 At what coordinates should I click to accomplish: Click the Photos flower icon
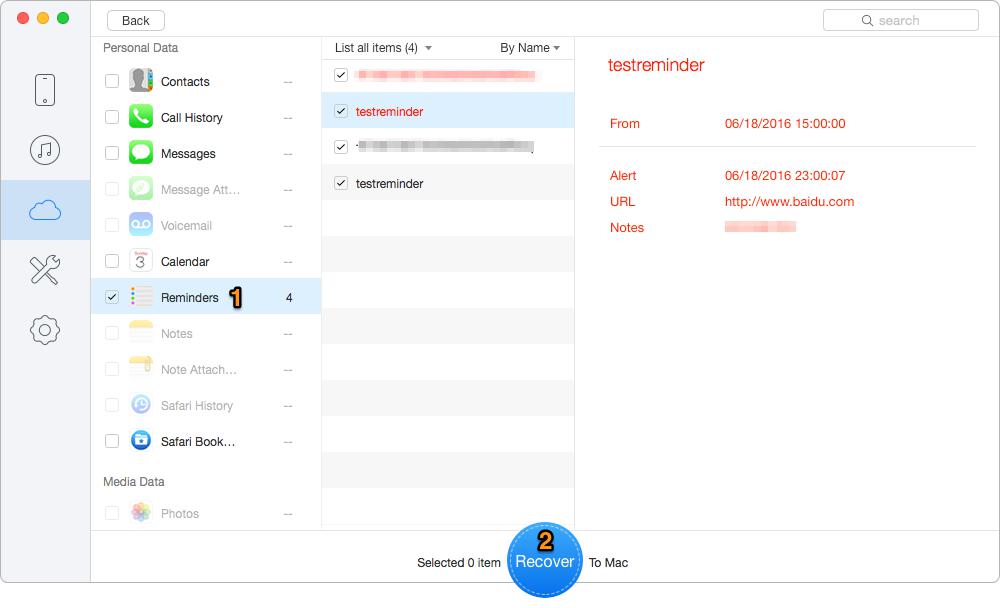pos(141,513)
